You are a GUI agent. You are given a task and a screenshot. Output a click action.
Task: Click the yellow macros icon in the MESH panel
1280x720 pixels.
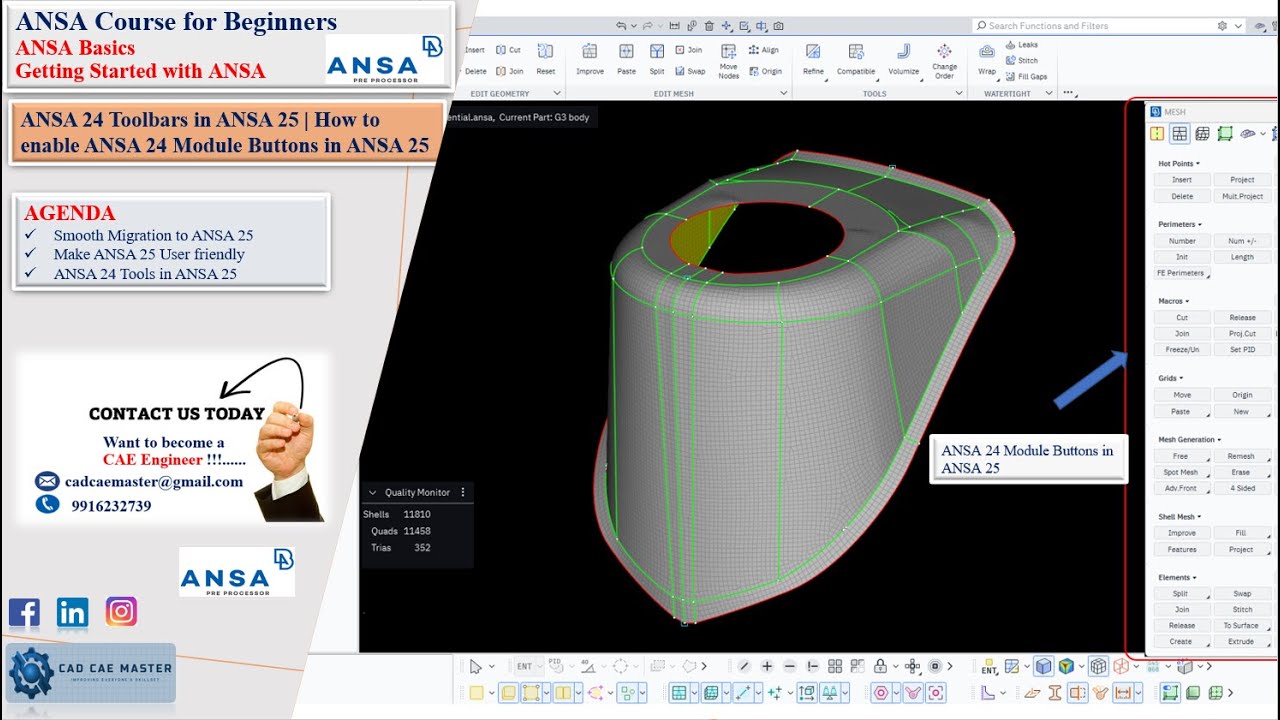click(1157, 134)
